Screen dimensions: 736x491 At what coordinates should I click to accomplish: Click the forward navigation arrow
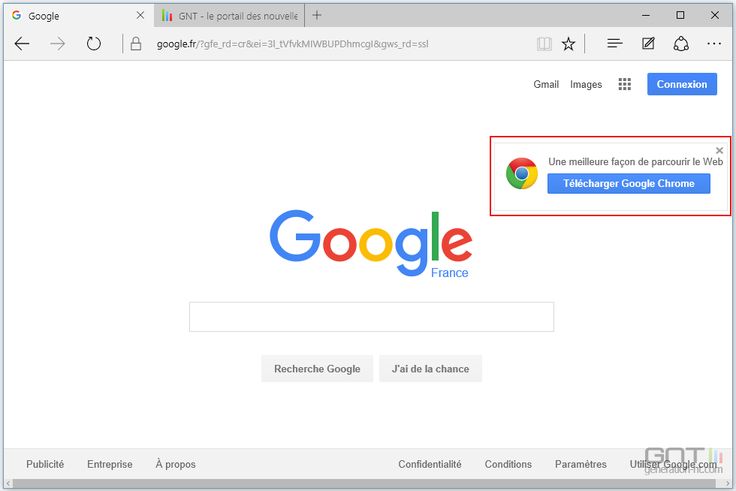57,44
